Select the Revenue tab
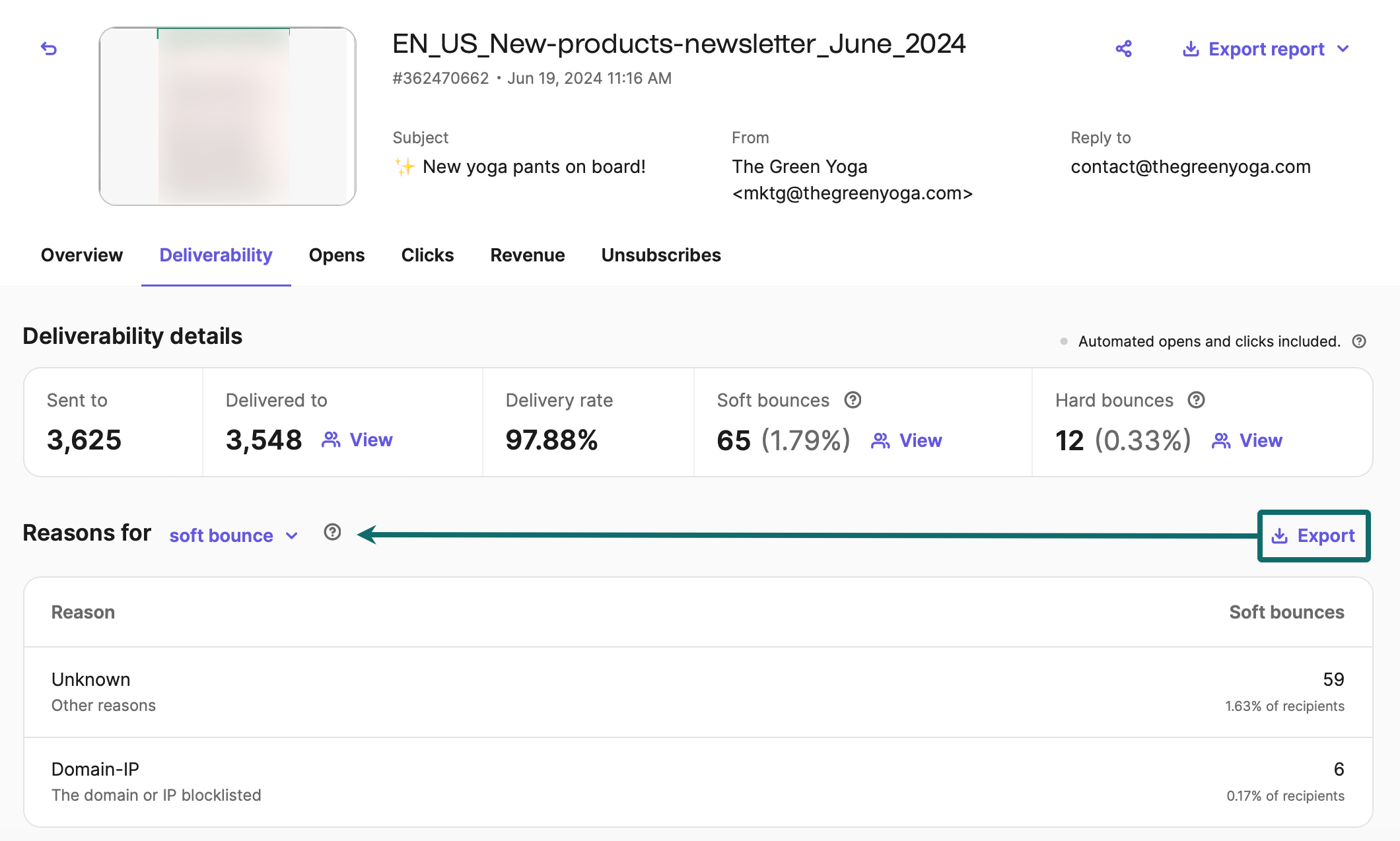 tap(527, 255)
